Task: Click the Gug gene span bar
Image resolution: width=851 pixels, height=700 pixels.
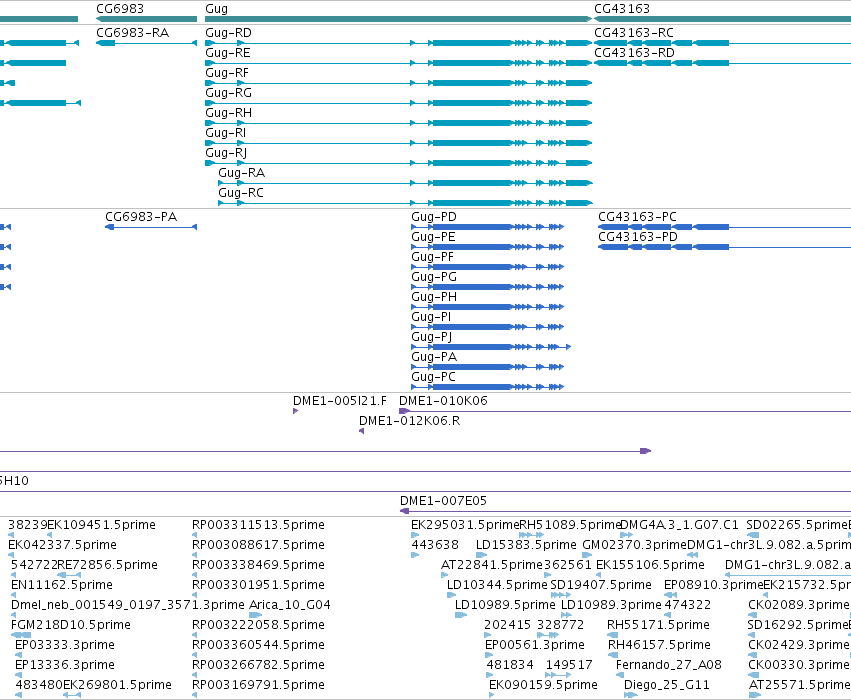Action: 398,19
